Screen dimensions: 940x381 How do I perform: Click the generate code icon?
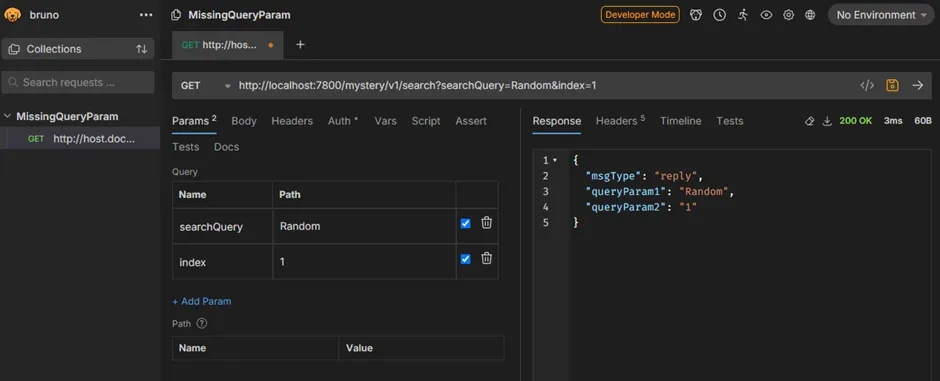pos(867,86)
